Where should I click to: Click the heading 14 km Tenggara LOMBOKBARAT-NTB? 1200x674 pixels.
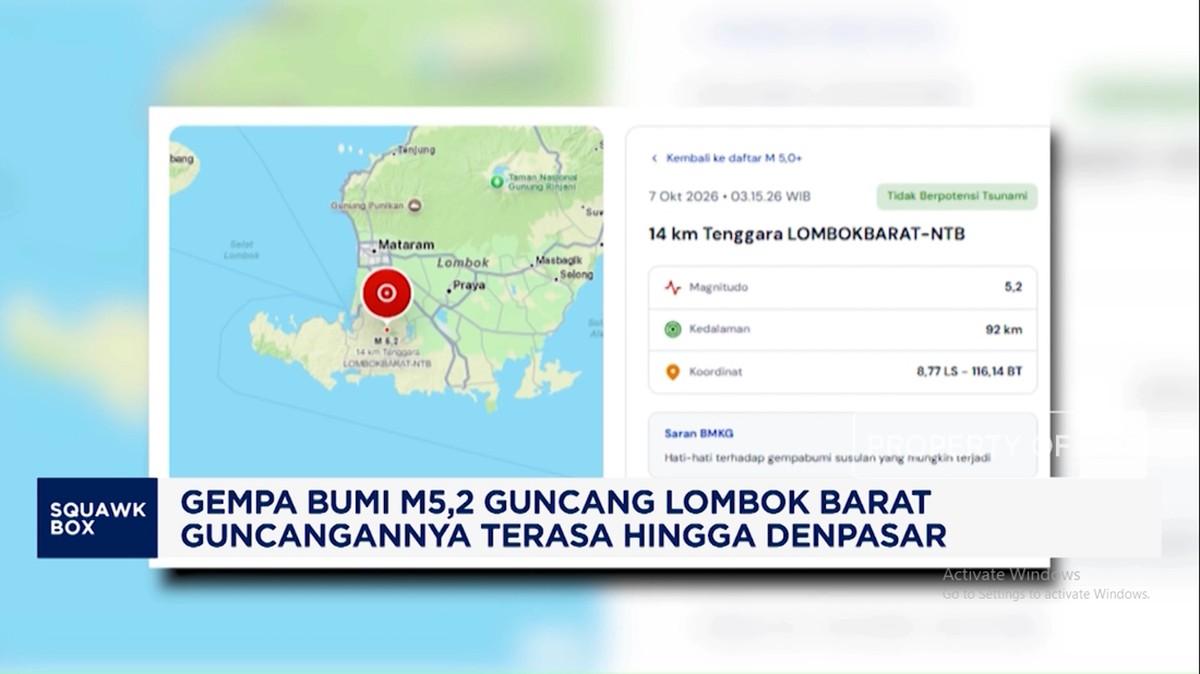pos(806,235)
